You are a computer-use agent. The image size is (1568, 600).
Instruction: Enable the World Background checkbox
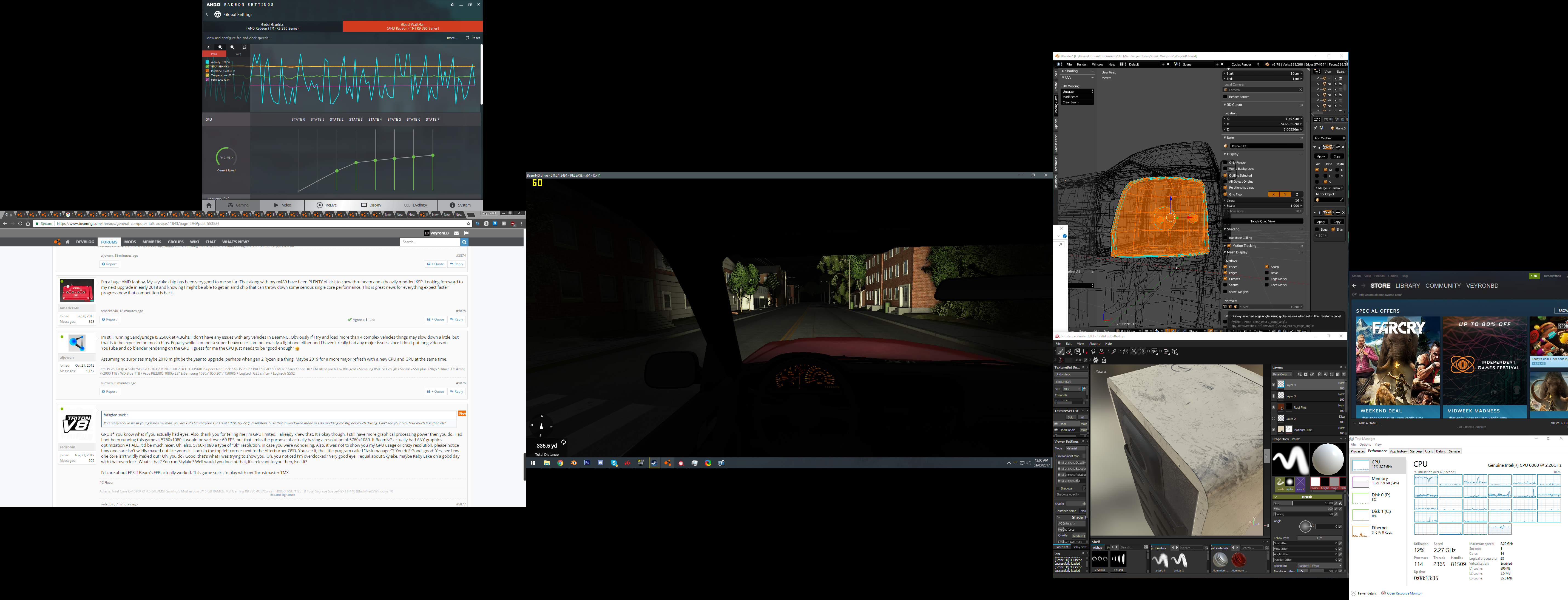pos(1225,169)
